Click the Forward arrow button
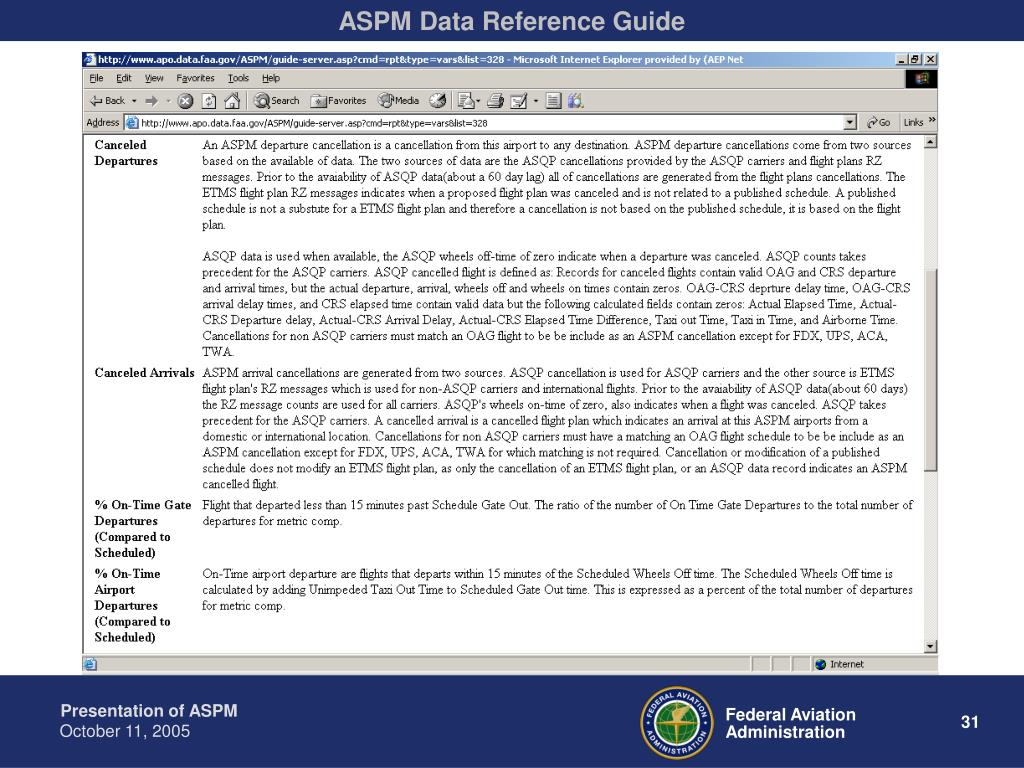 (x=151, y=101)
